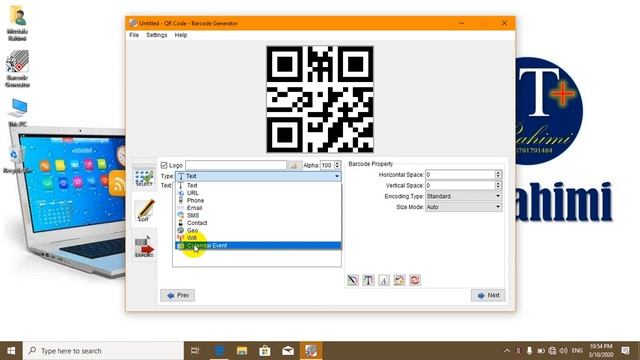Image resolution: width=640 pixels, height=360 pixels.
Task: Click the Next button
Action: click(x=488, y=295)
